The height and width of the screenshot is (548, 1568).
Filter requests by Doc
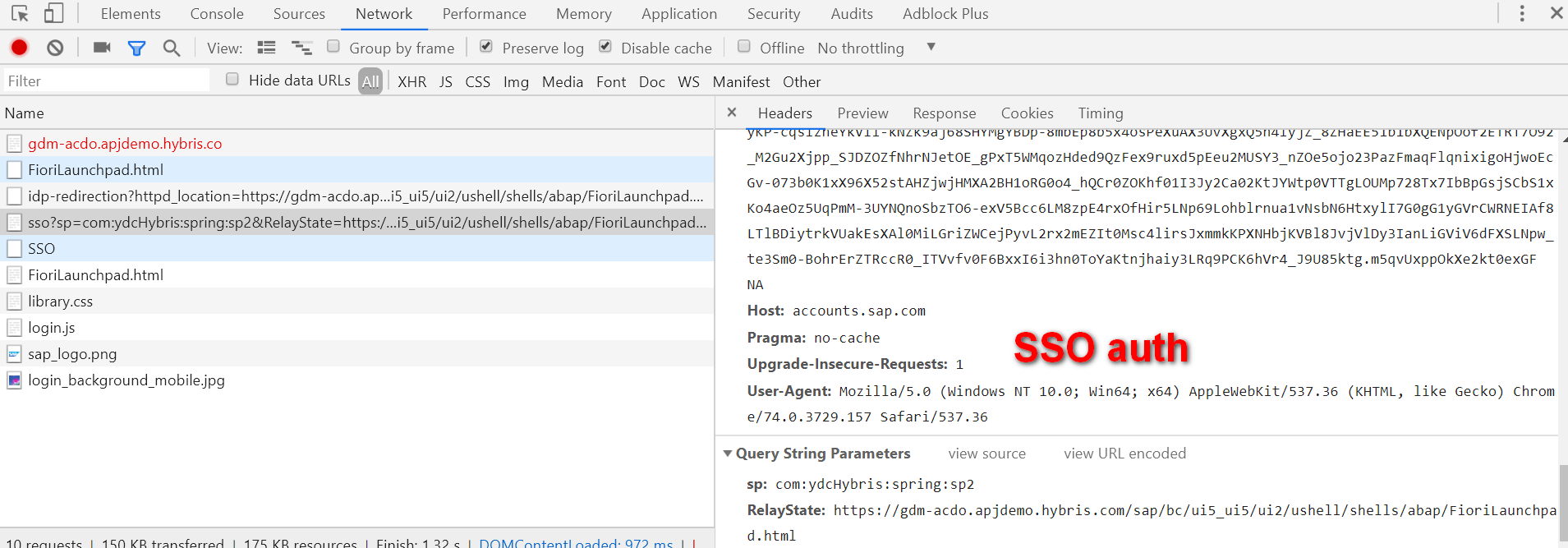coord(651,82)
